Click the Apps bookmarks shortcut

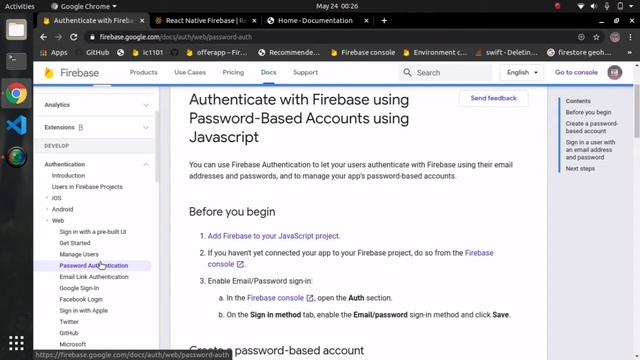click(53, 52)
